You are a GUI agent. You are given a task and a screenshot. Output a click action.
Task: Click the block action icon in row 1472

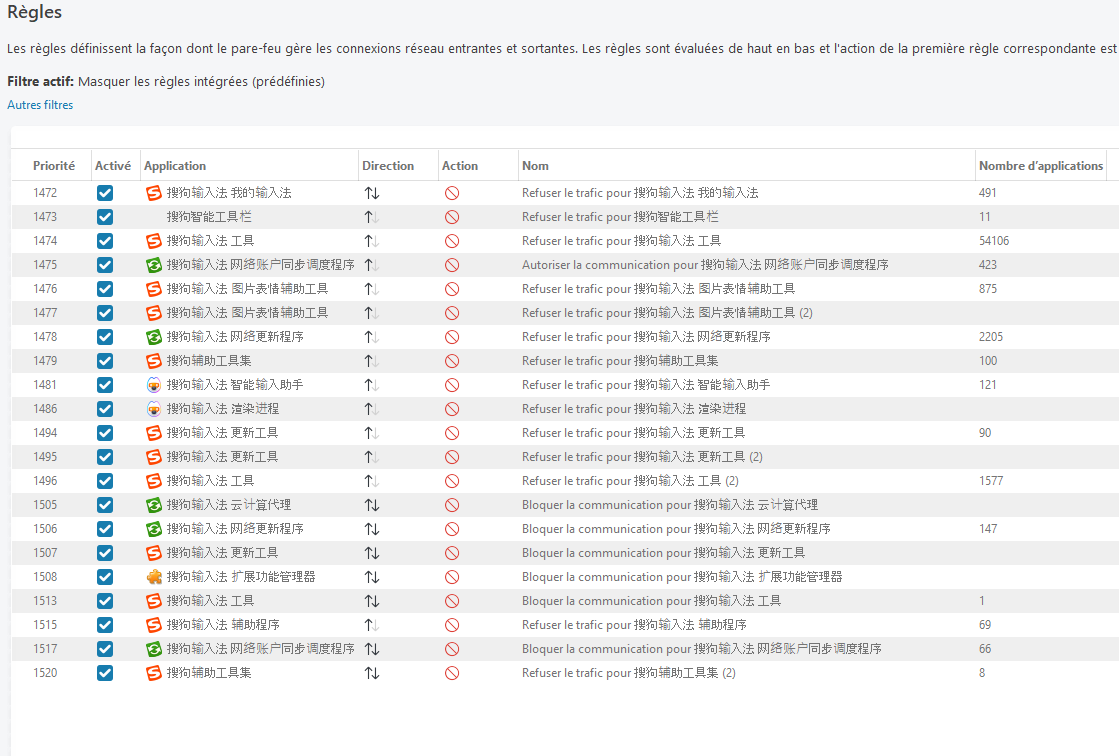[x=452, y=193]
